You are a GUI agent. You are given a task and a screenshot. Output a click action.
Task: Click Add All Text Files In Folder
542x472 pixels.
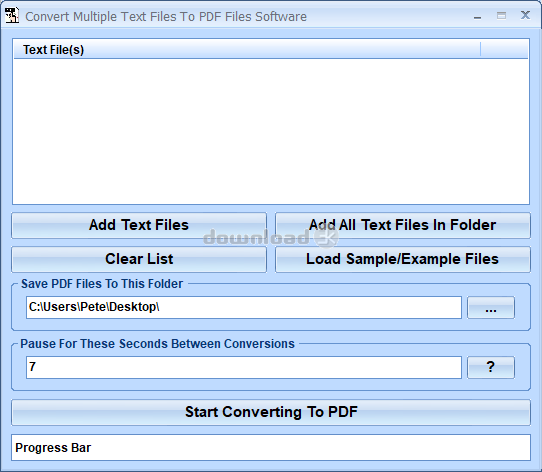point(403,225)
